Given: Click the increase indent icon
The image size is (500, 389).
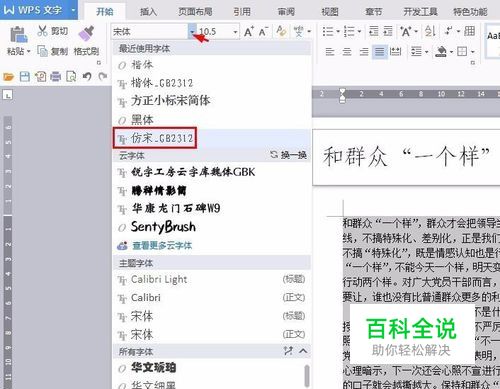Looking at the screenshot, I should pyautogui.click(x=388, y=32).
